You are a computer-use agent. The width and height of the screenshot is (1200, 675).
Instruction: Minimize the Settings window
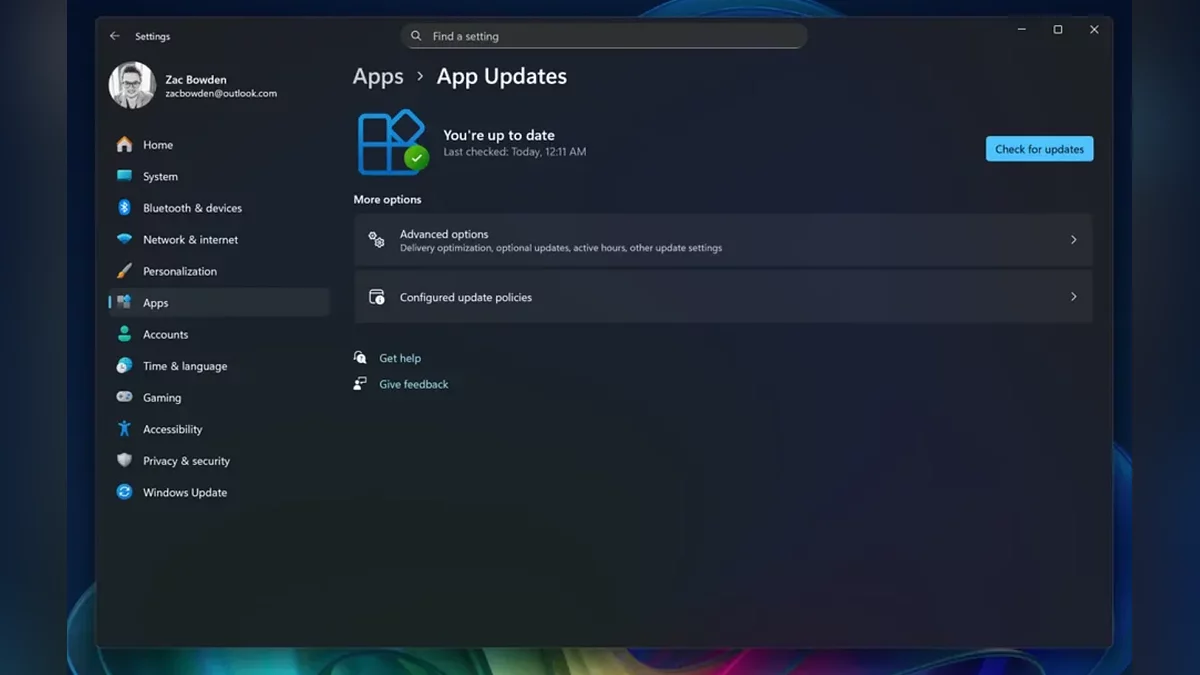1021,30
